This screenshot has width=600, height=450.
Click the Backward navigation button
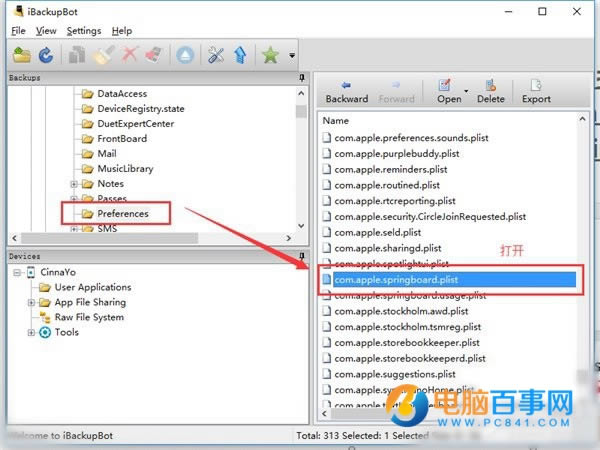pyautogui.click(x=347, y=92)
